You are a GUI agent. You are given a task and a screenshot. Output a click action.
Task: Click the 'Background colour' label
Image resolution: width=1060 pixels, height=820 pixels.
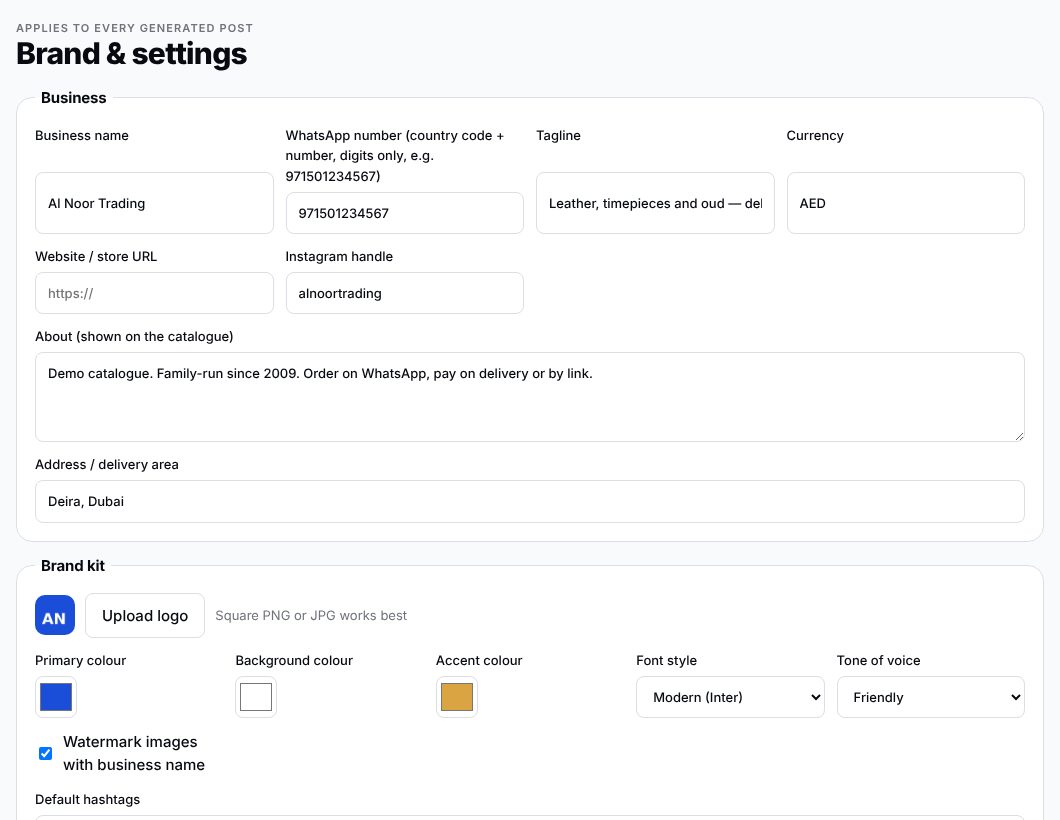coord(294,660)
